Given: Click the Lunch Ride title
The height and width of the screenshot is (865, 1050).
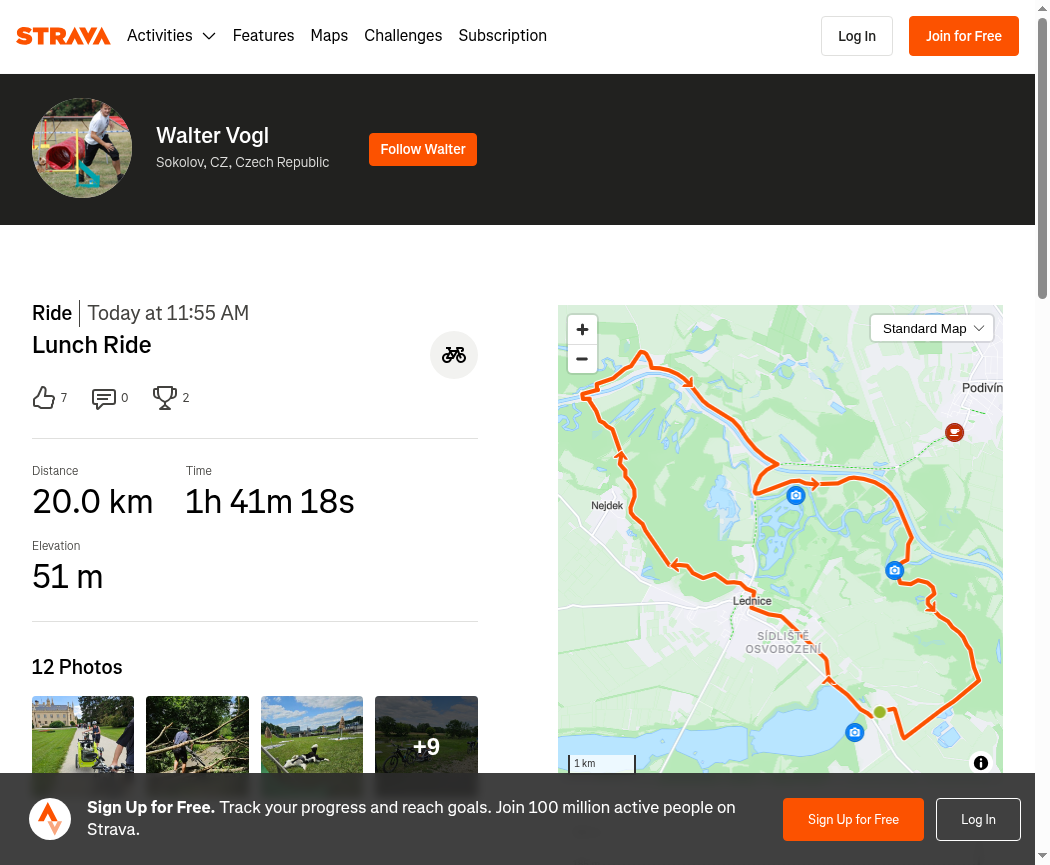Looking at the screenshot, I should click(x=92, y=345).
